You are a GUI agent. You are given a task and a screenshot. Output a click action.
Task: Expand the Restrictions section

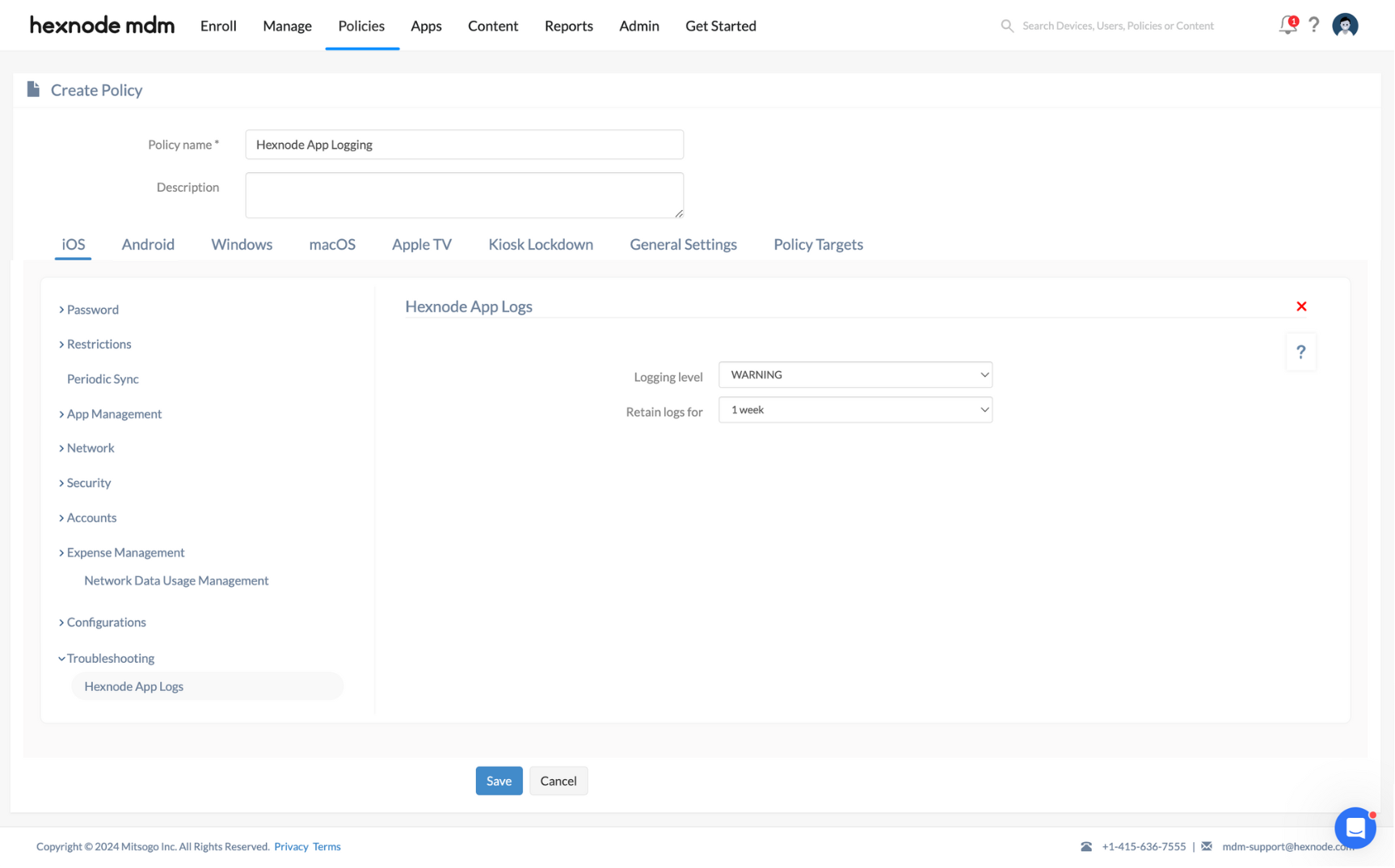pos(95,344)
